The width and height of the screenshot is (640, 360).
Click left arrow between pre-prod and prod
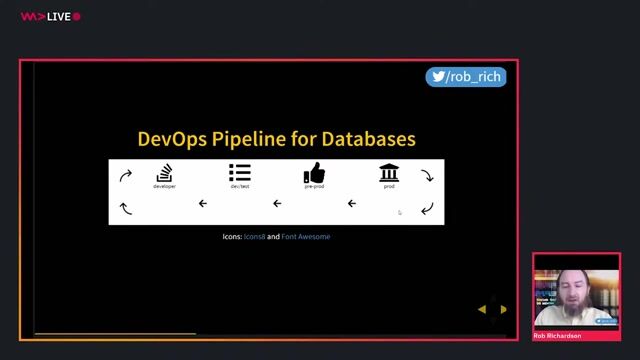[x=352, y=203]
